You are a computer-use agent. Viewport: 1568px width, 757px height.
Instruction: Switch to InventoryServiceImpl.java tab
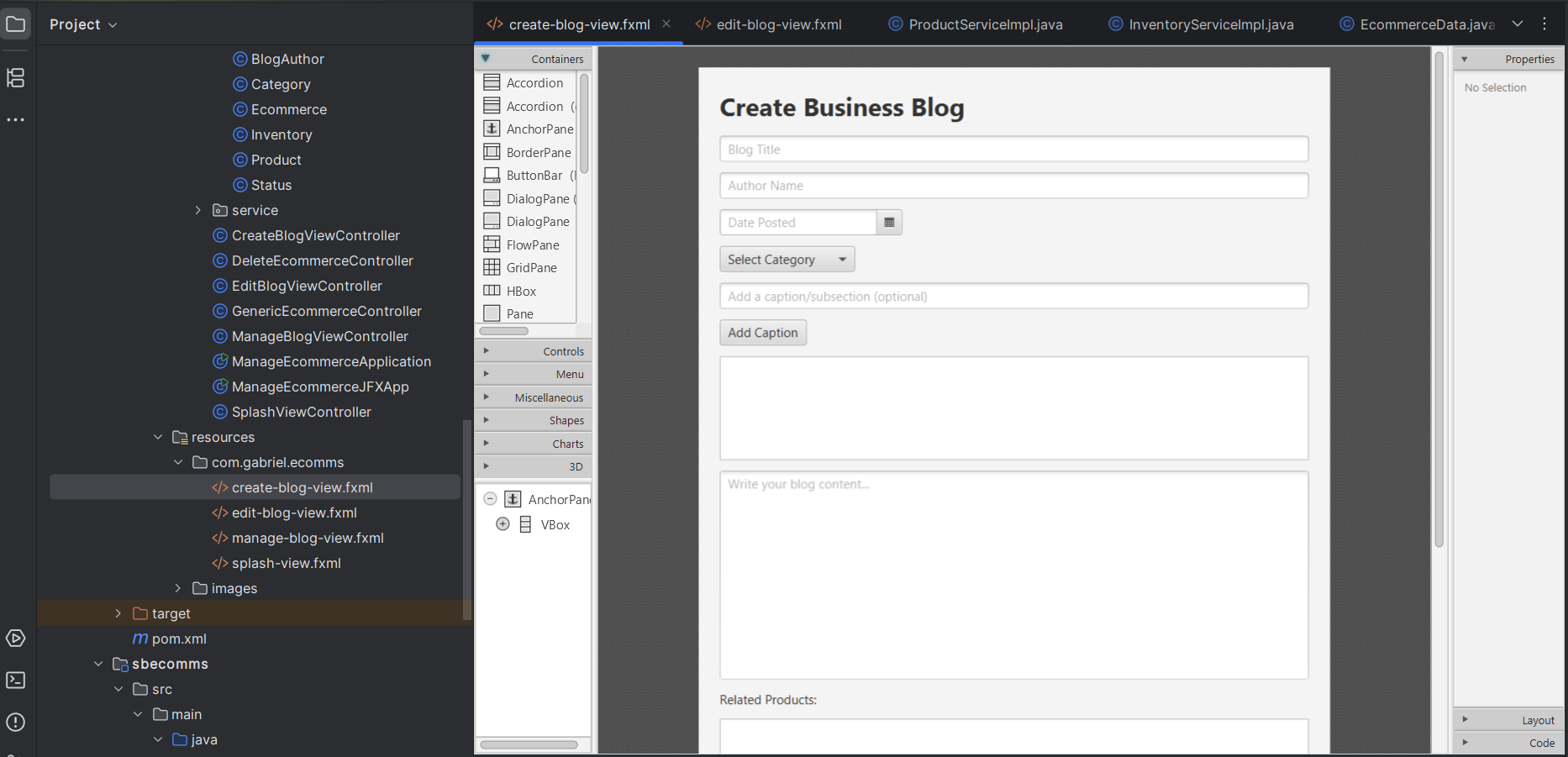(1201, 24)
